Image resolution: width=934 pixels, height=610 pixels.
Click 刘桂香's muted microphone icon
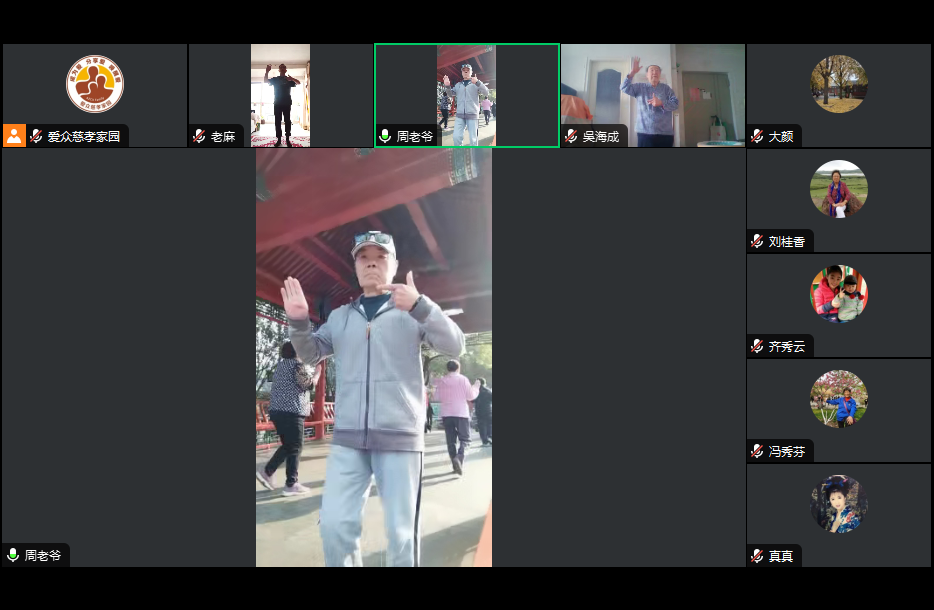point(757,241)
